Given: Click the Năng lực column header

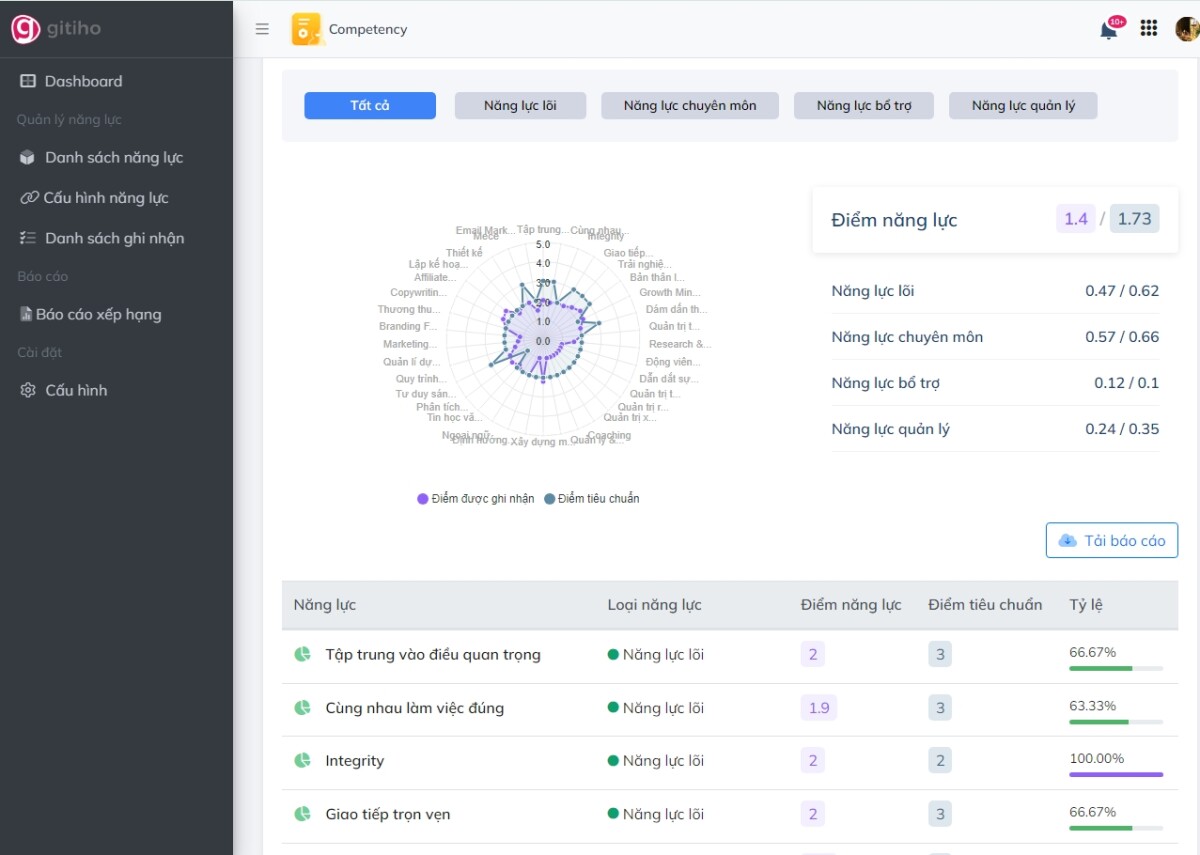Looking at the screenshot, I should [x=325, y=605].
